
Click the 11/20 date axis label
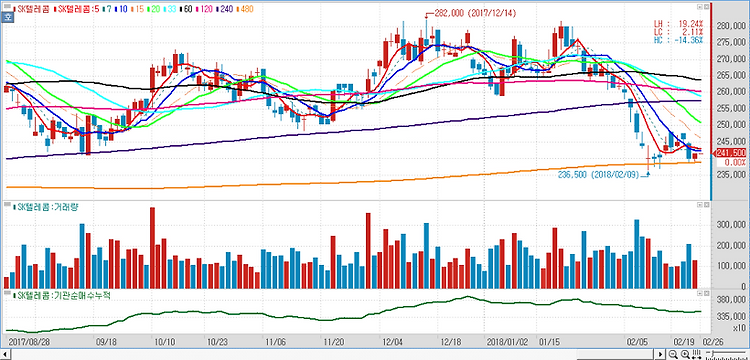click(334, 342)
